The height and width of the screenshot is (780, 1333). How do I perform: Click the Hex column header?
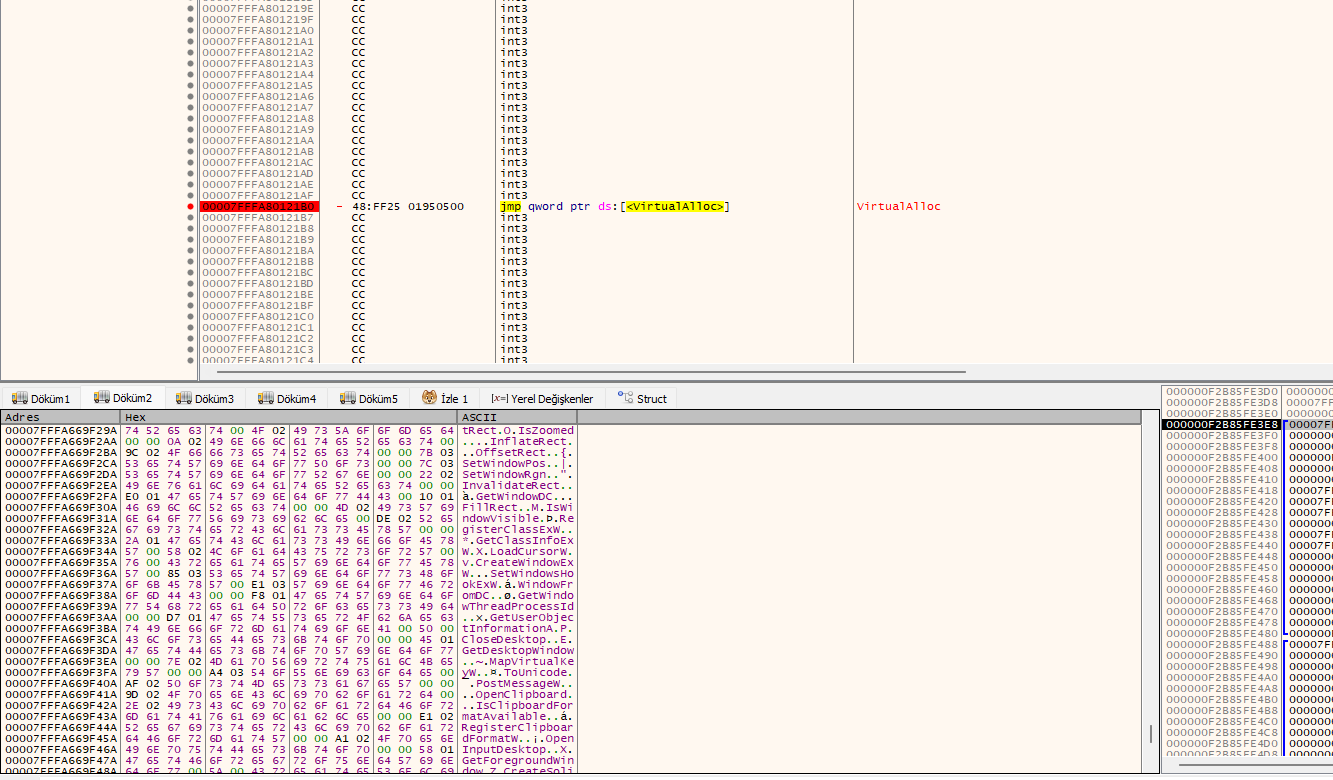pos(289,416)
